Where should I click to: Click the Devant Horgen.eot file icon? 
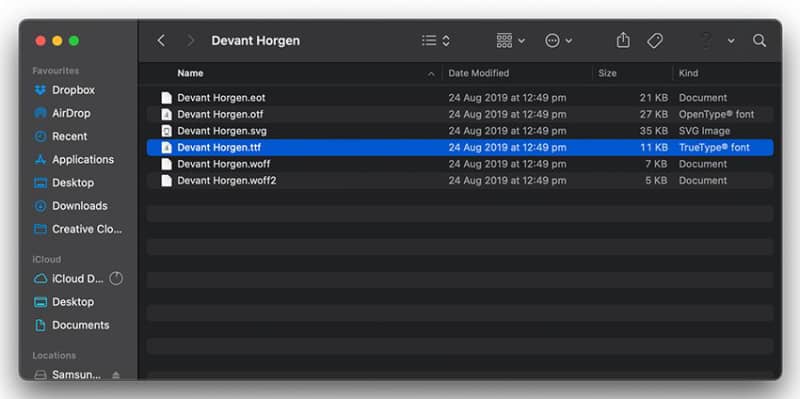point(166,97)
